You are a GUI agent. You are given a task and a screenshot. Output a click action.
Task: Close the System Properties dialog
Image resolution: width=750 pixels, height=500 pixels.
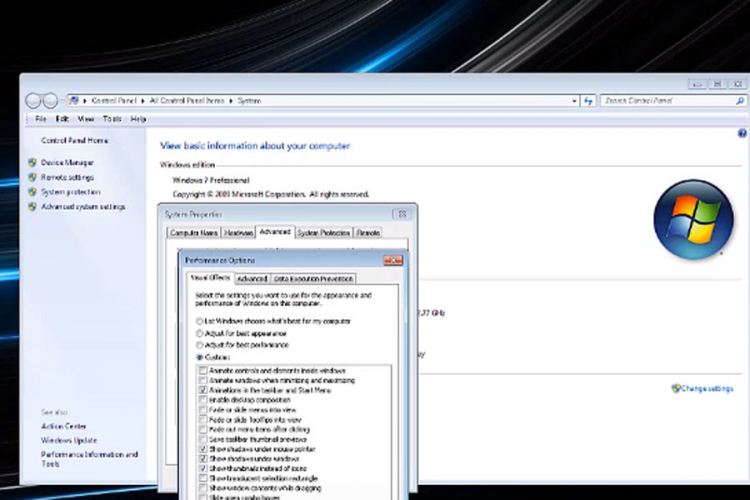coord(402,214)
